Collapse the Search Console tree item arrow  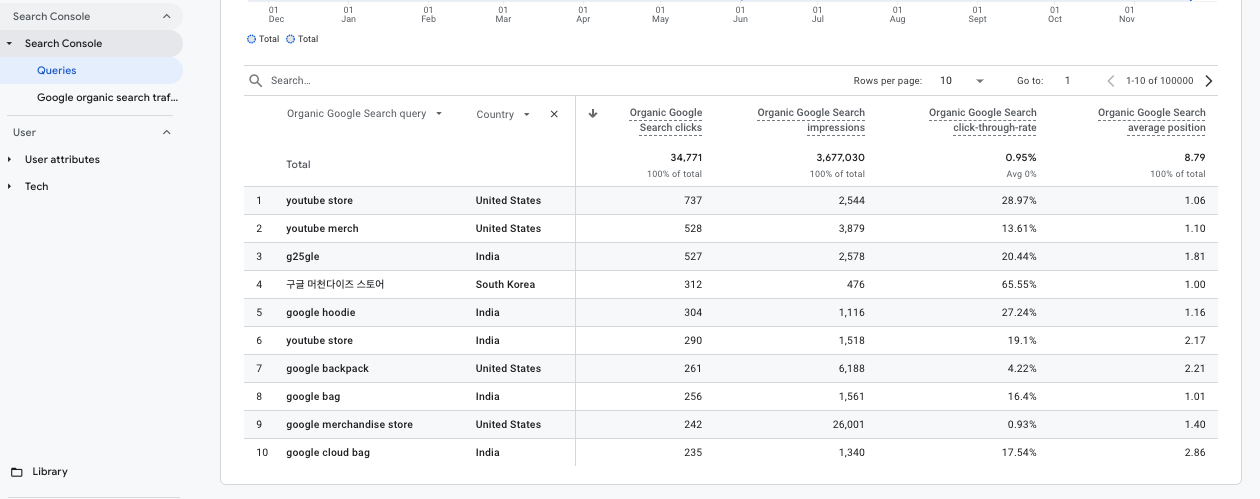click(x=9, y=44)
